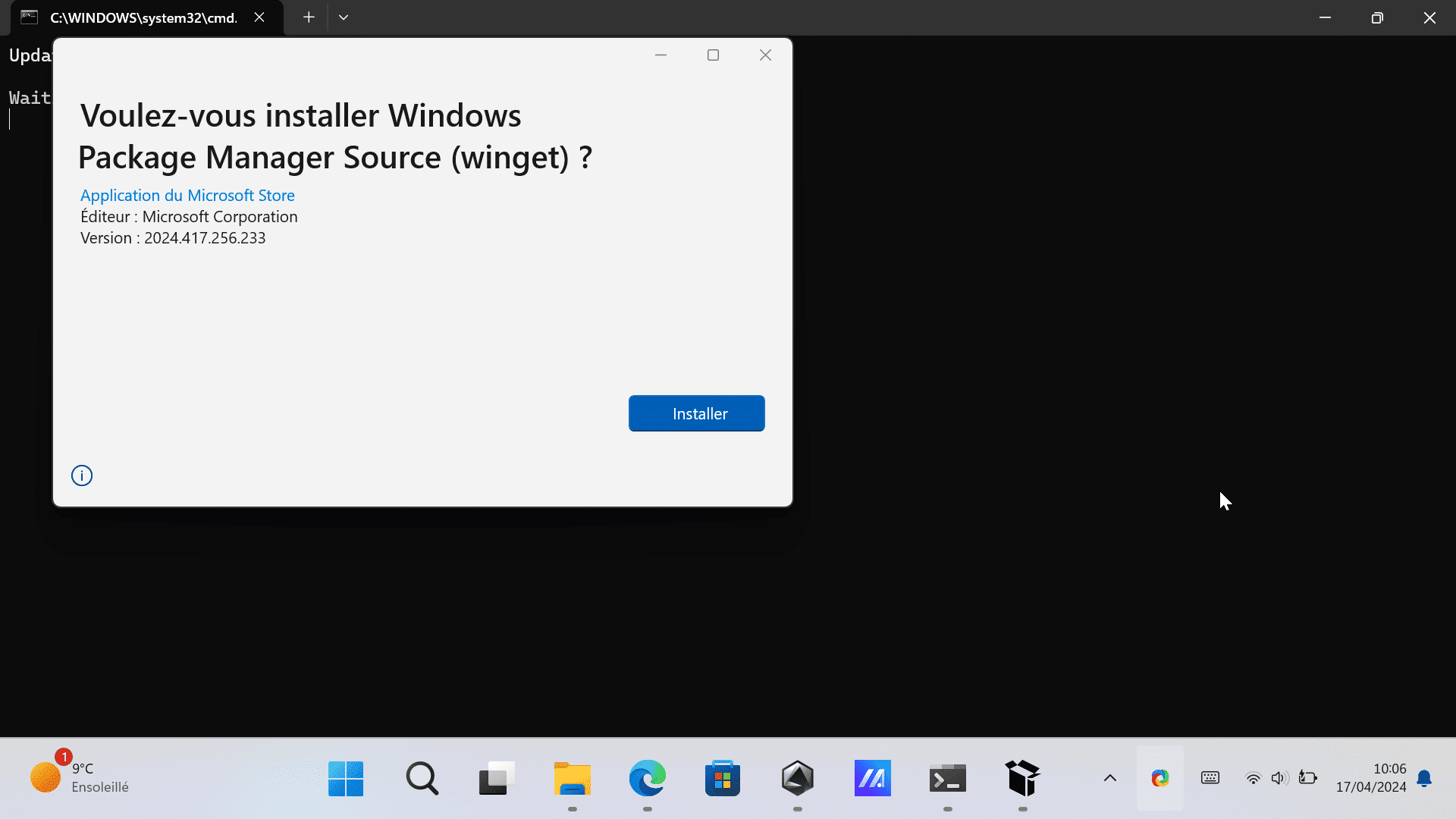Click the colorful tray icon
The width and height of the screenshot is (1456, 819).
(1160, 778)
